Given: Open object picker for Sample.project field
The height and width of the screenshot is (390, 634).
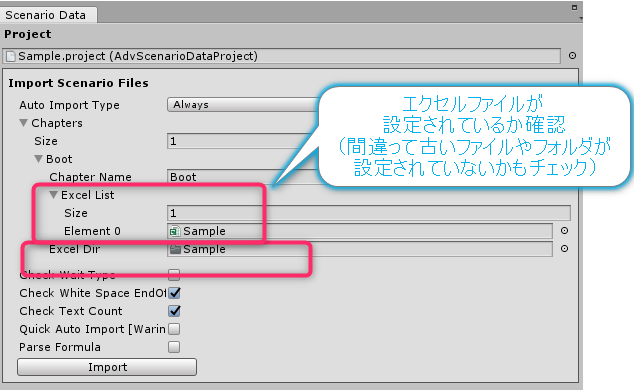Looking at the screenshot, I should click(x=572, y=56).
